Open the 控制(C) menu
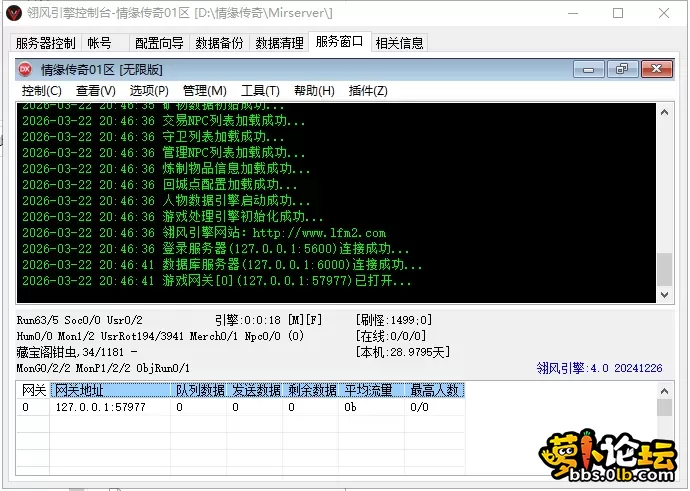690x491 pixels. [42, 91]
